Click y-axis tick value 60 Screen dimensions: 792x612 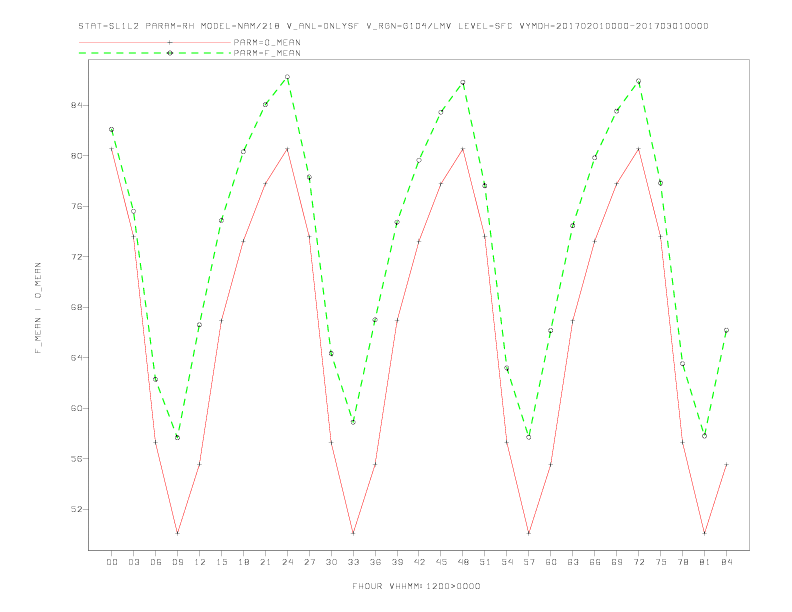77,409
